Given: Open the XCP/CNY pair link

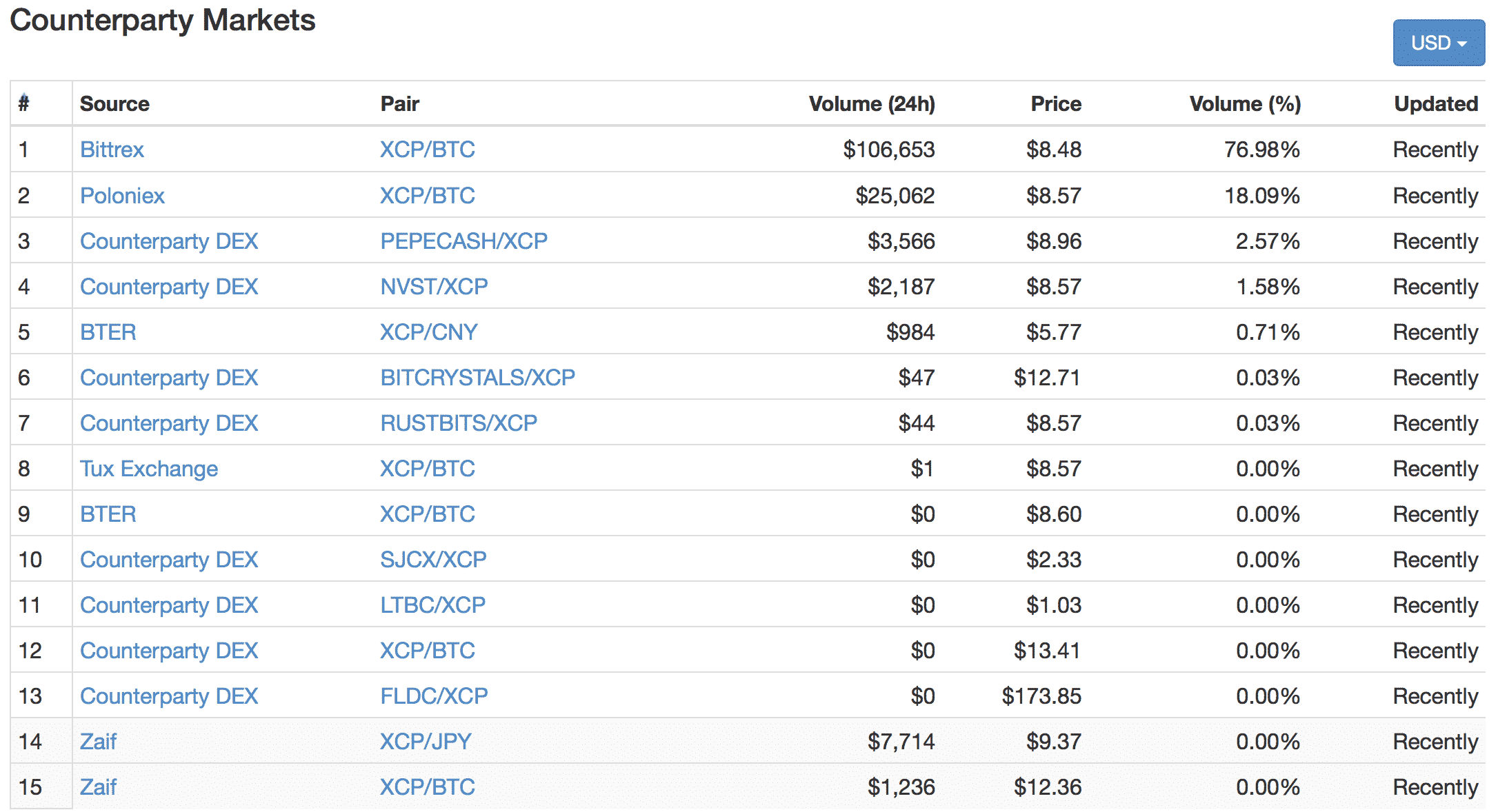Looking at the screenshot, I should pyautogui.click(x=429, y=332).
